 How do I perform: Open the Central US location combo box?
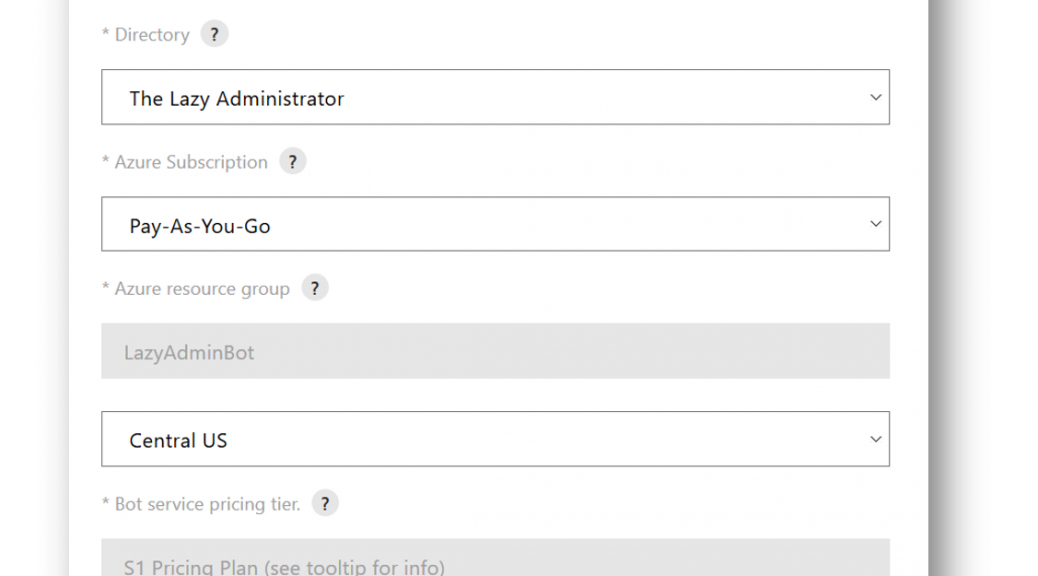[495, 439]
